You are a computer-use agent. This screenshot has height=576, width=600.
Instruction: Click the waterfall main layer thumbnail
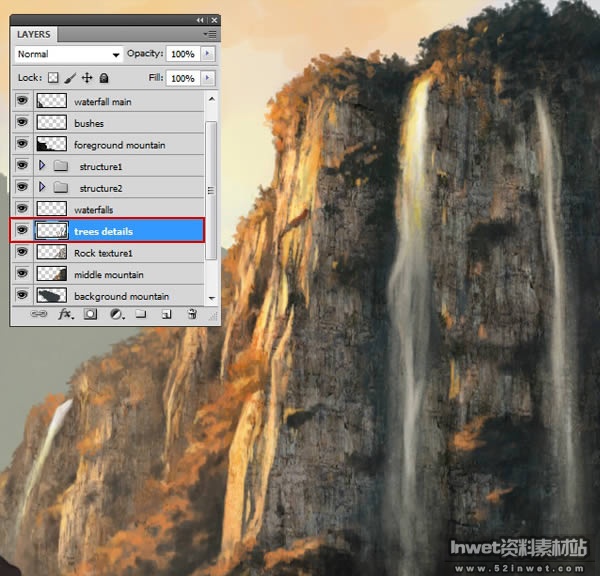(x=52, y=101)
